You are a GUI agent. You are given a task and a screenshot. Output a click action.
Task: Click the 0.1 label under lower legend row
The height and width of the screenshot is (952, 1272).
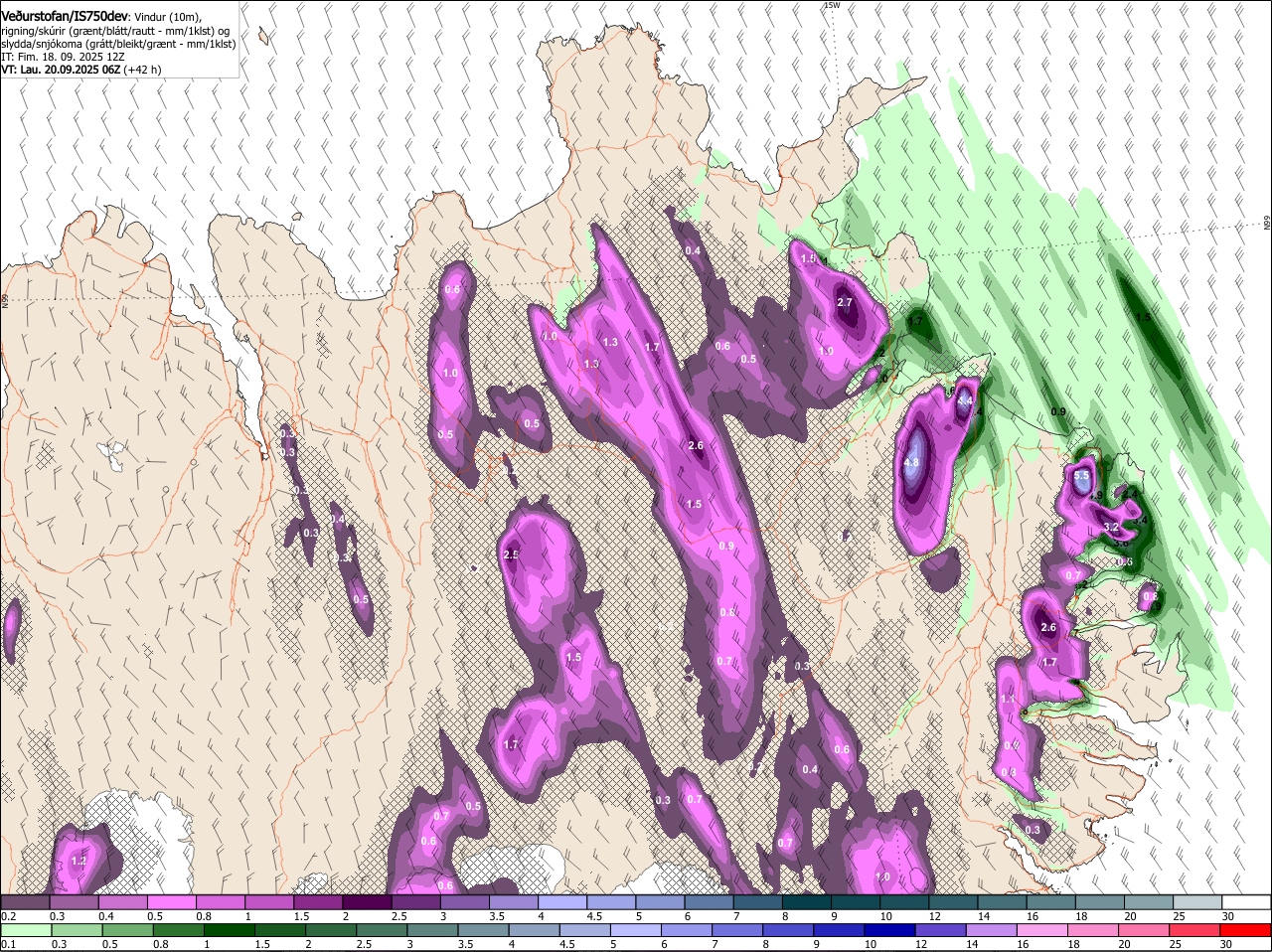point(8,944)
